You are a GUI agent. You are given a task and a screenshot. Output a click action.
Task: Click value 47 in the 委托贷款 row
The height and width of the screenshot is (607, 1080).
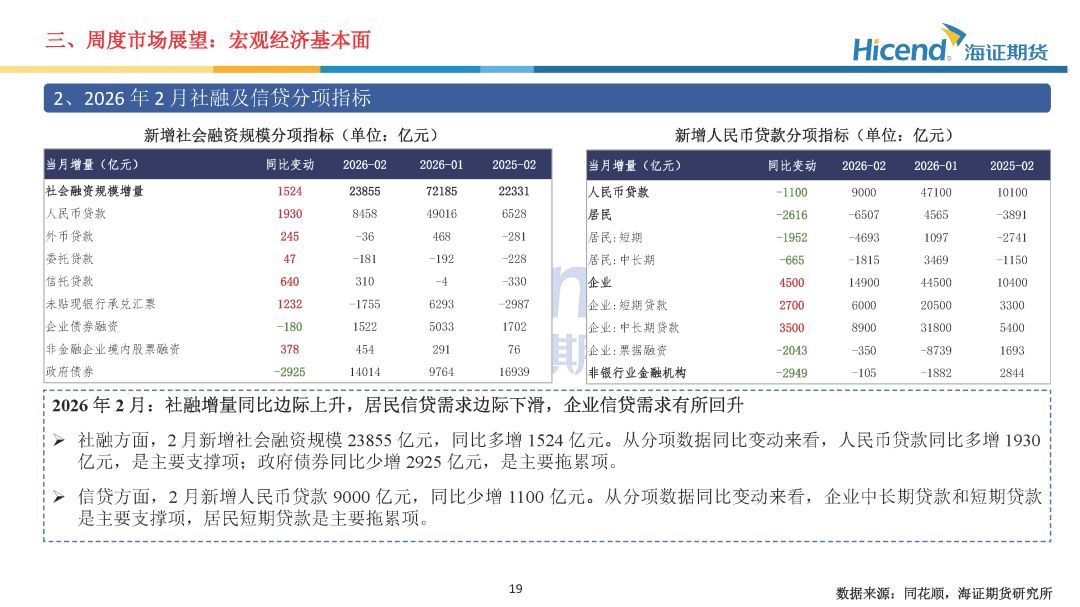(x=290, y=259)
